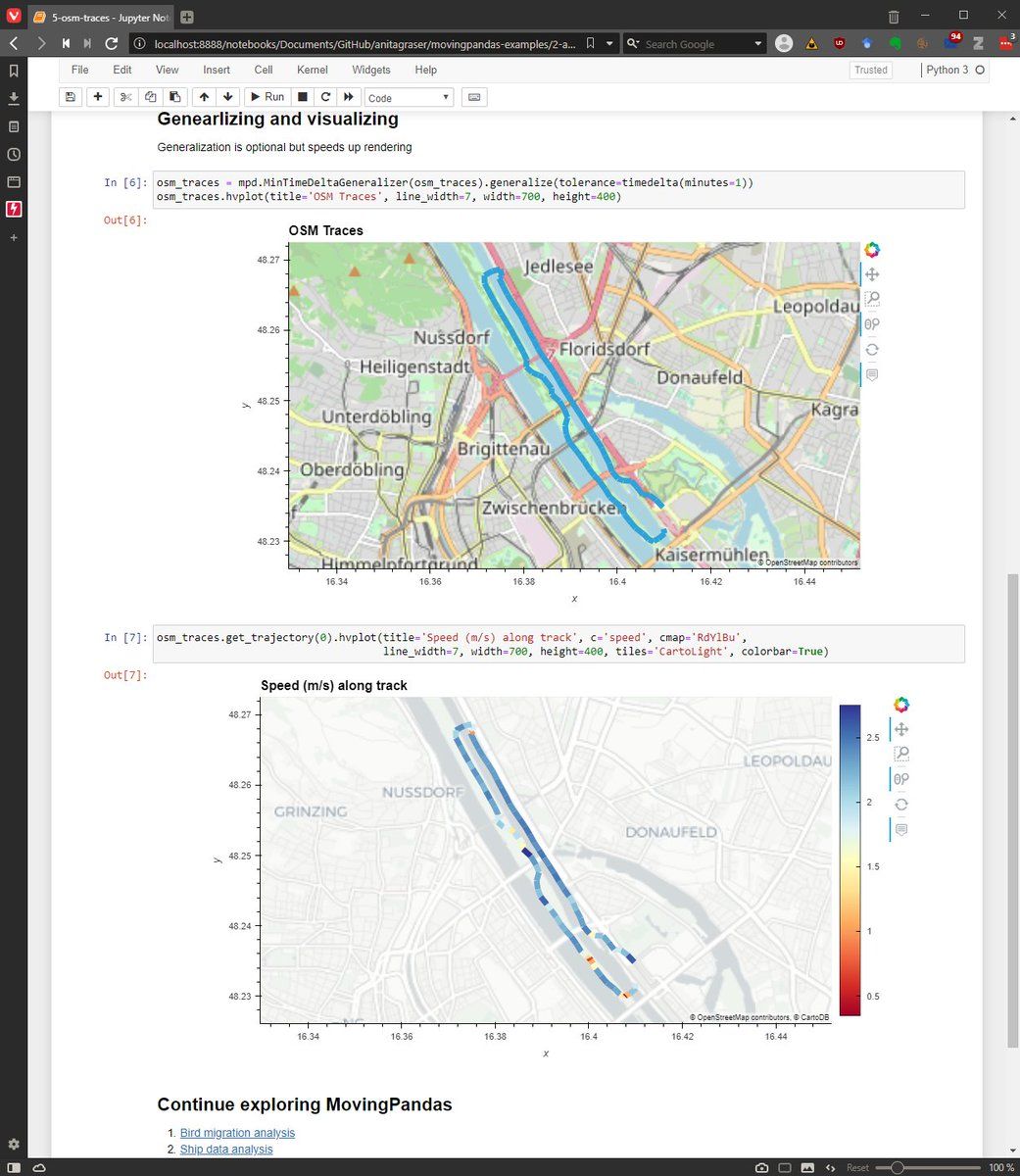This screenshot has width=1020, height=1176.
Task: Click the reset tool on the OSM Traces plot
Action: pyautogui.click(x=872, y=350)
